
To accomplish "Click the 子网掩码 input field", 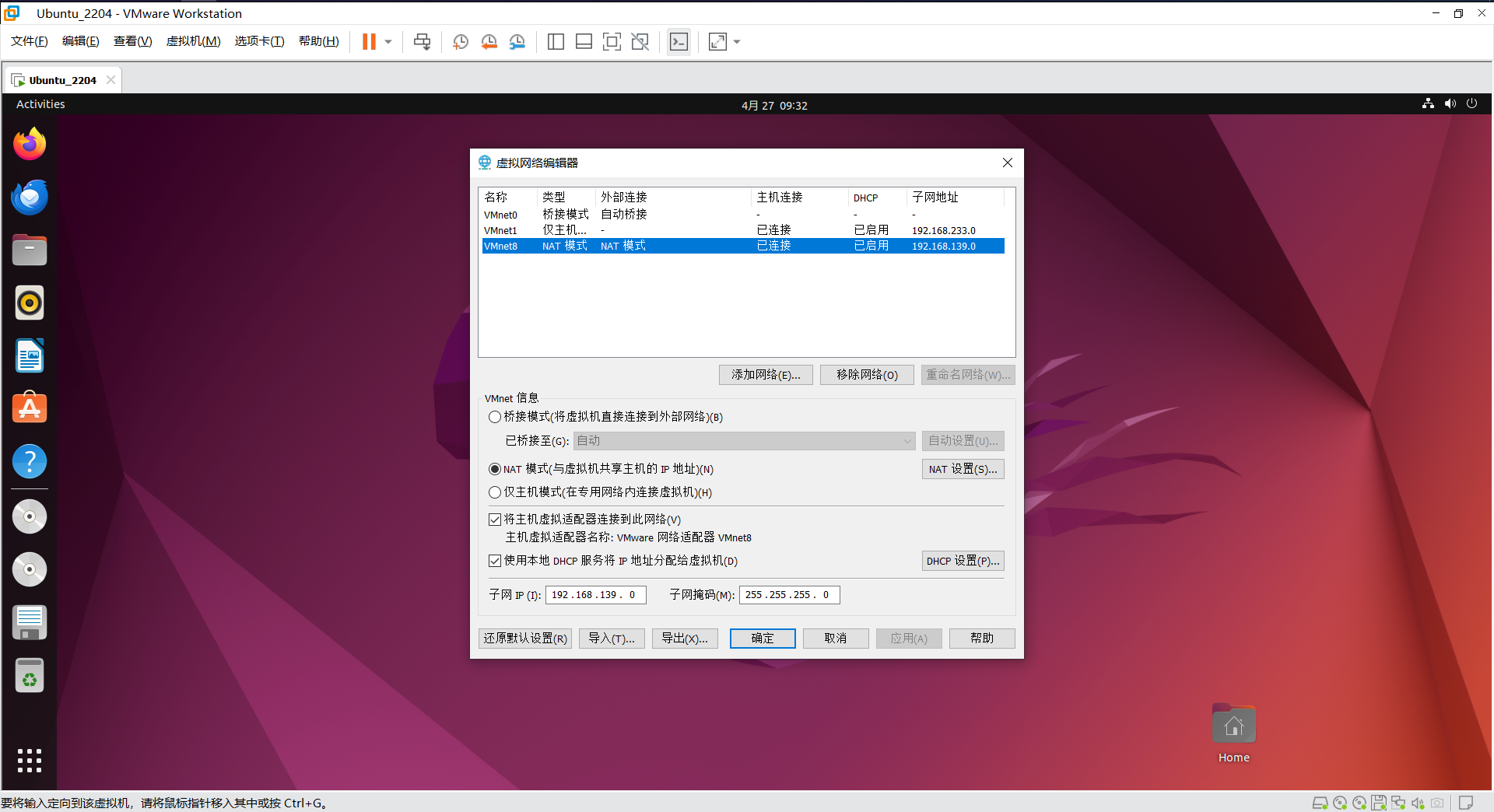I will pyautogui.click(x=790, y=595).
